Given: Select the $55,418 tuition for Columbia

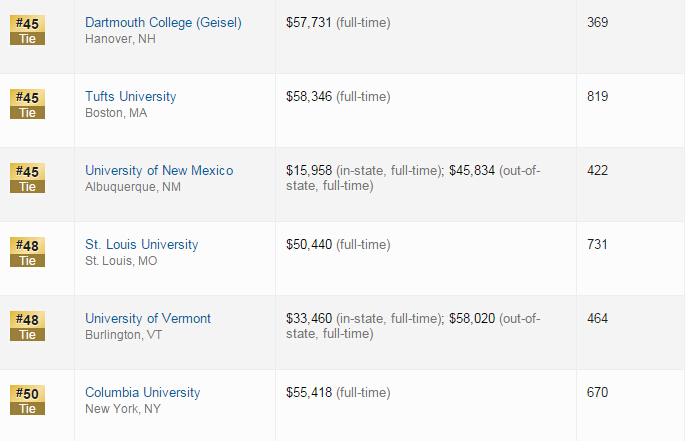Looking at the screenshot, I should coord(309,392).
